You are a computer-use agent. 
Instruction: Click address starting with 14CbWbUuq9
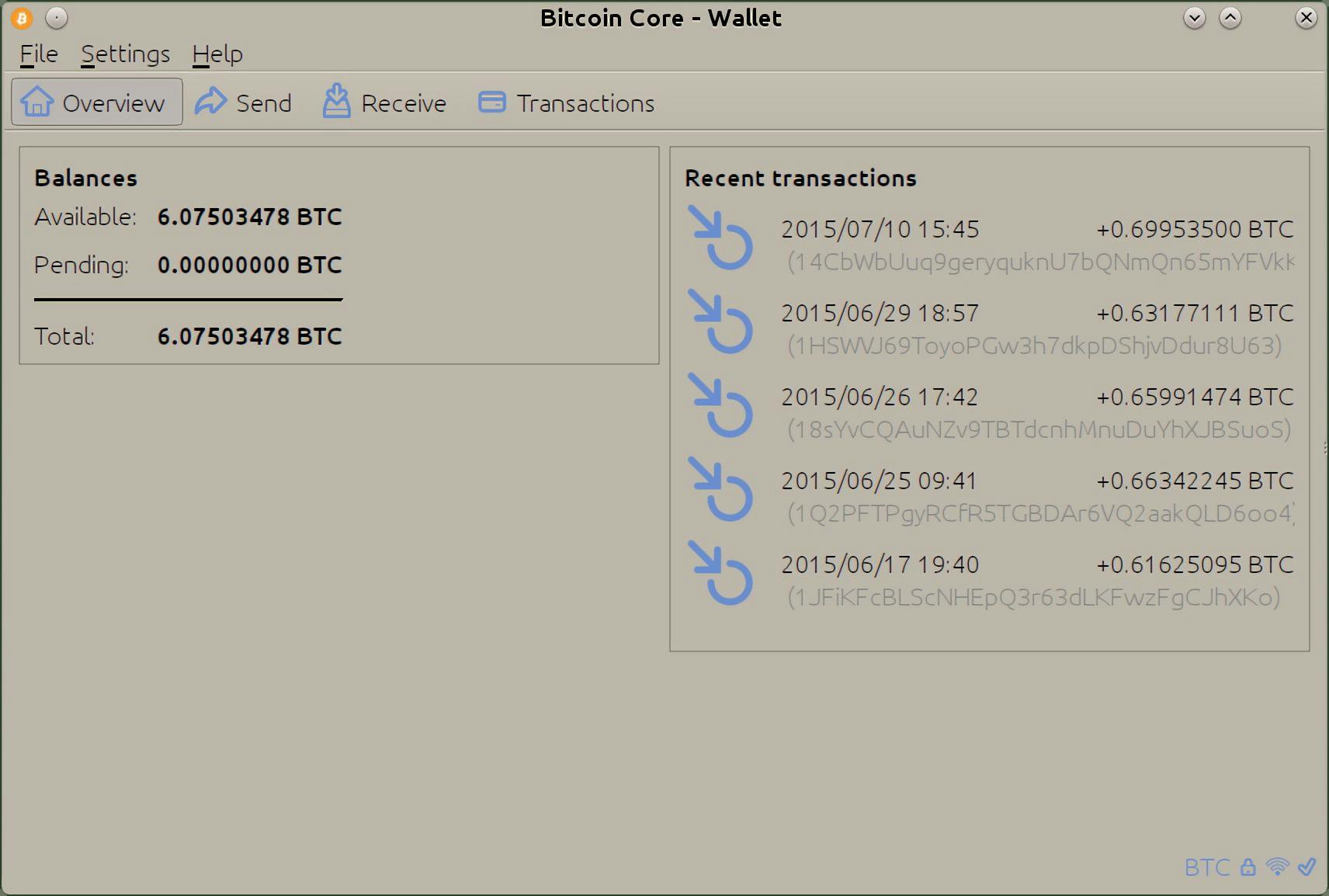pyautogui.click(x=1041, y=262)
